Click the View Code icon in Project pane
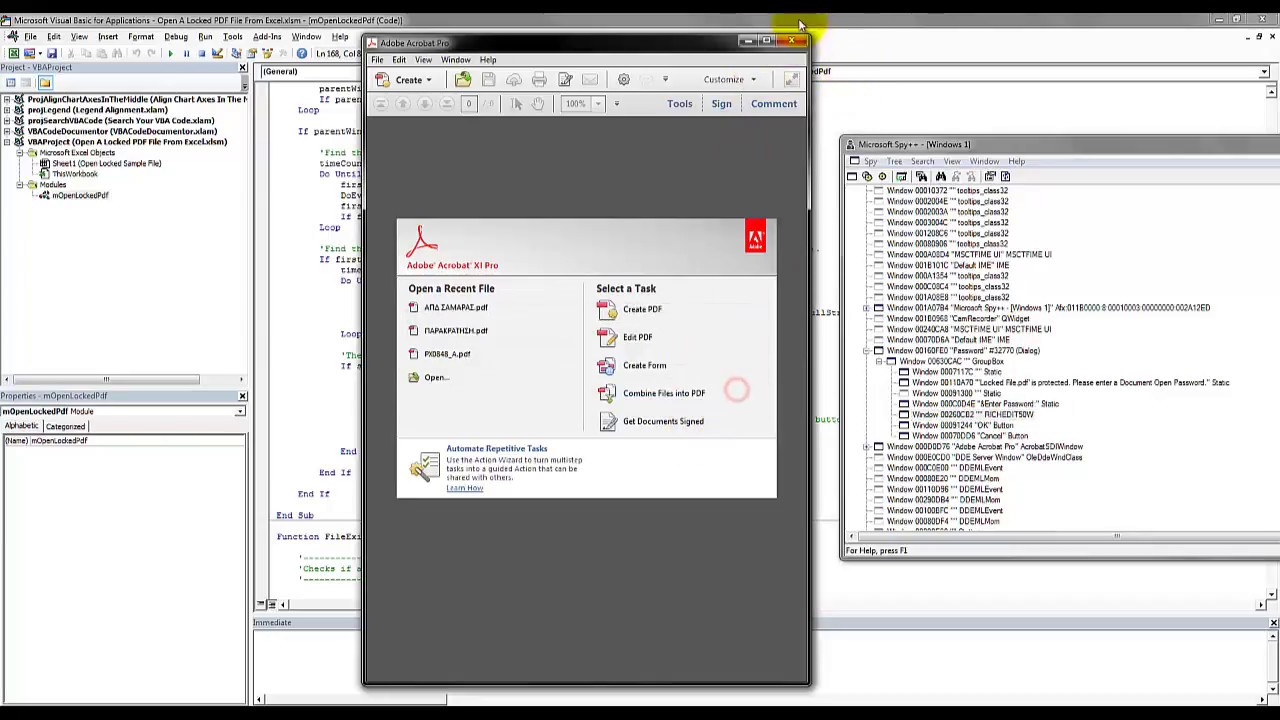Image resolution: width=1280 pixels, height=720 pixels. click(x=11, y=83)
